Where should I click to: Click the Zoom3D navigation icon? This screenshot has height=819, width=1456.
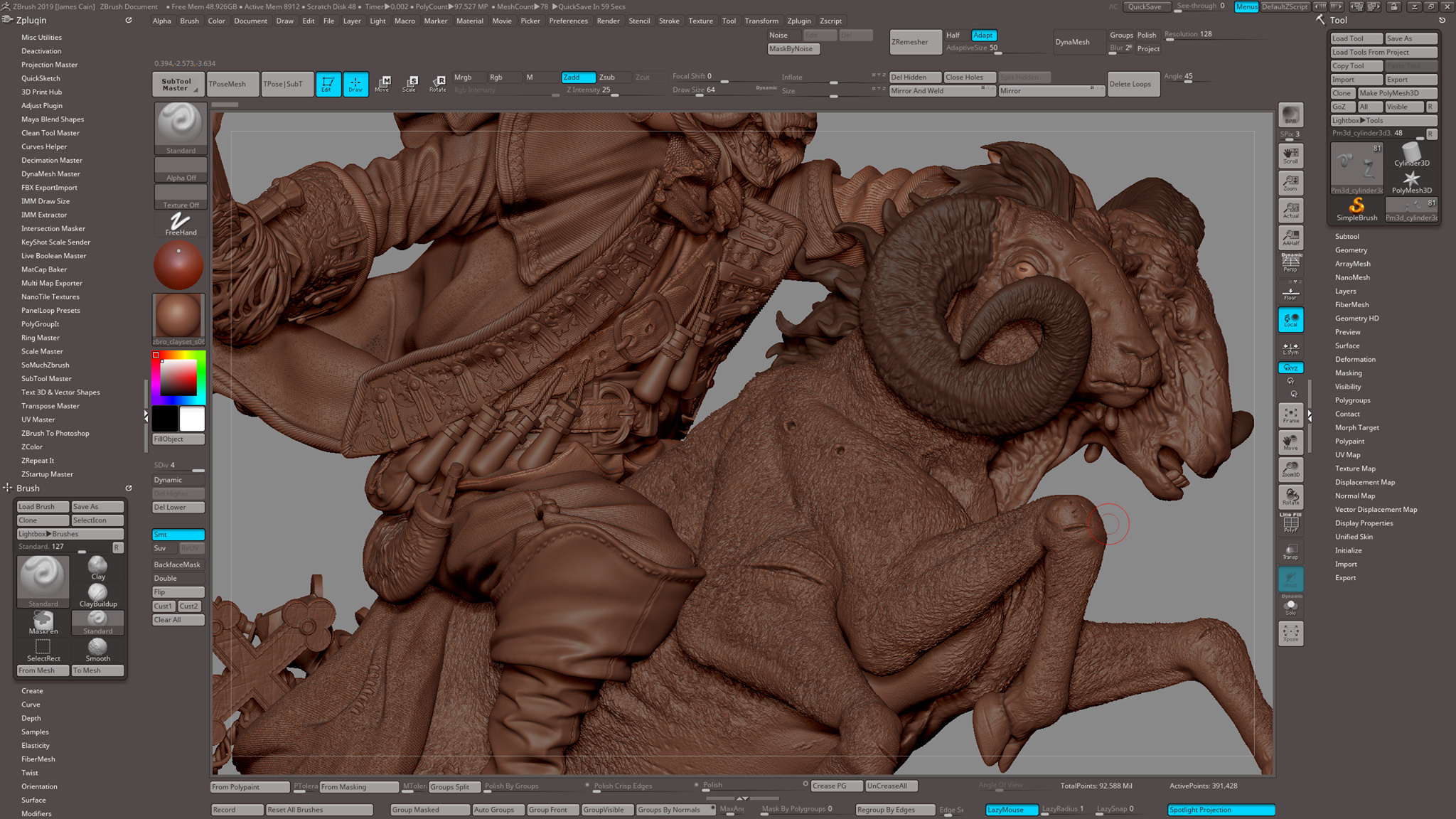pyautogui.click(x=1290, y=469)
